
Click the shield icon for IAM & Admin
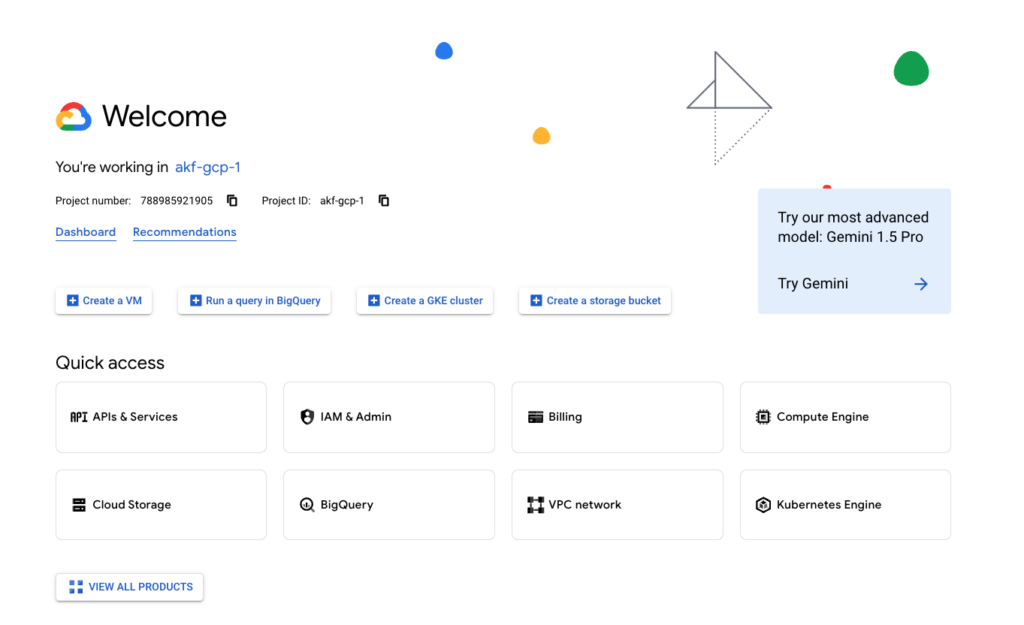(x=307, y=417)
